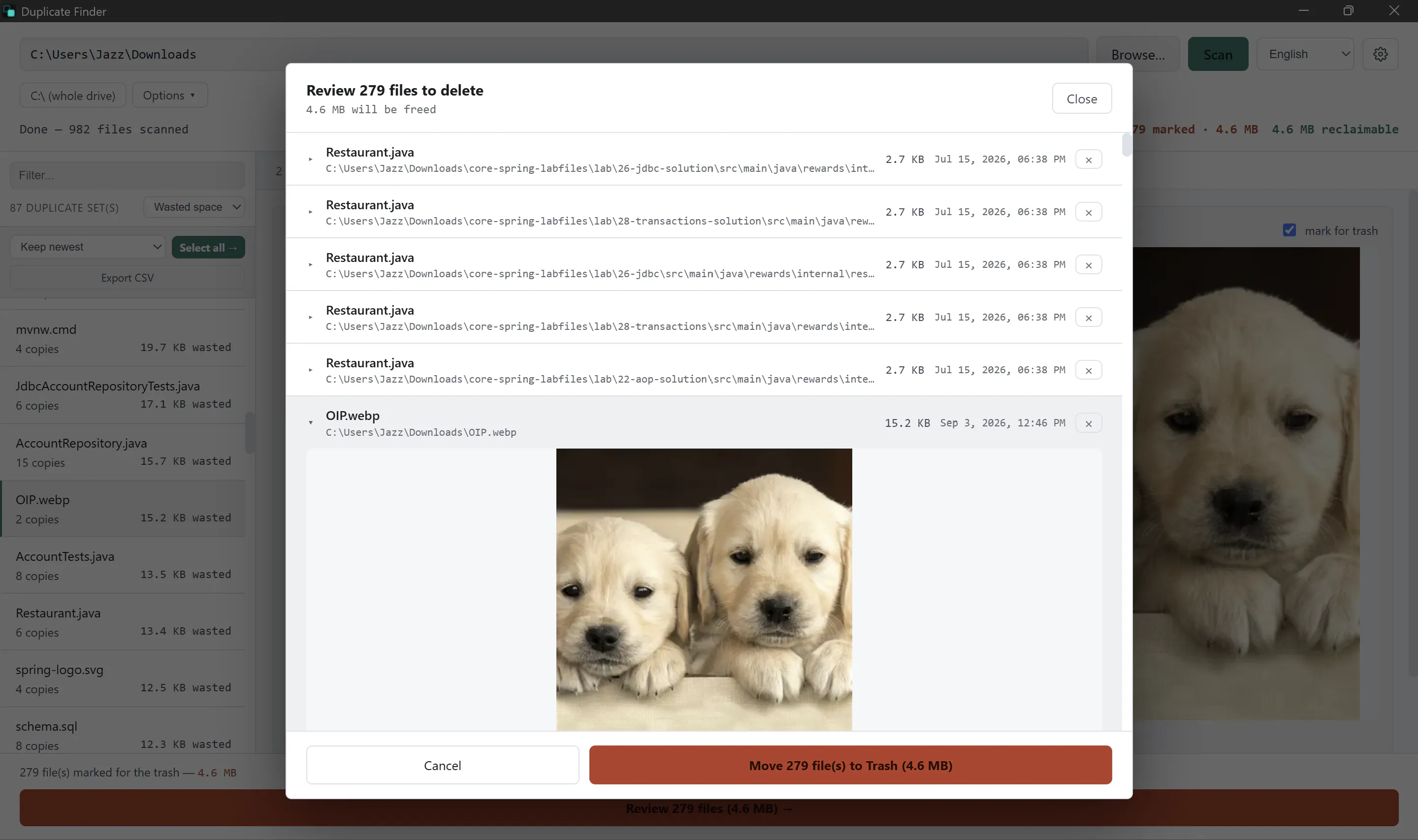Viewport: 1418px width, 840px height.
Task: Expand Restaurant.java 28-transactions-solution row preview
Action: (310, 212)
